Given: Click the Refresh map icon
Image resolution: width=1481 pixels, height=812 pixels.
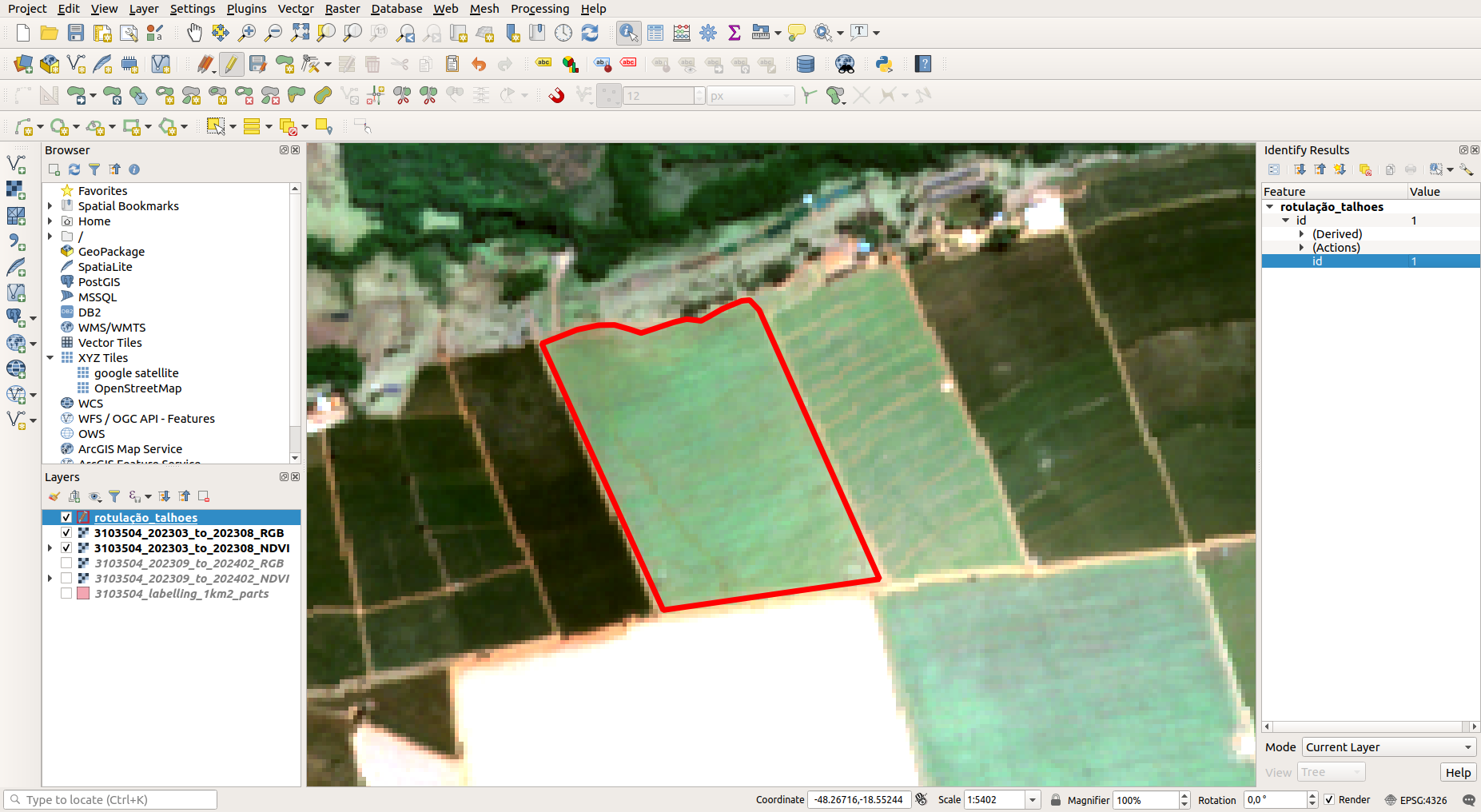Looking at the screenshot, I should coord(590,33).
